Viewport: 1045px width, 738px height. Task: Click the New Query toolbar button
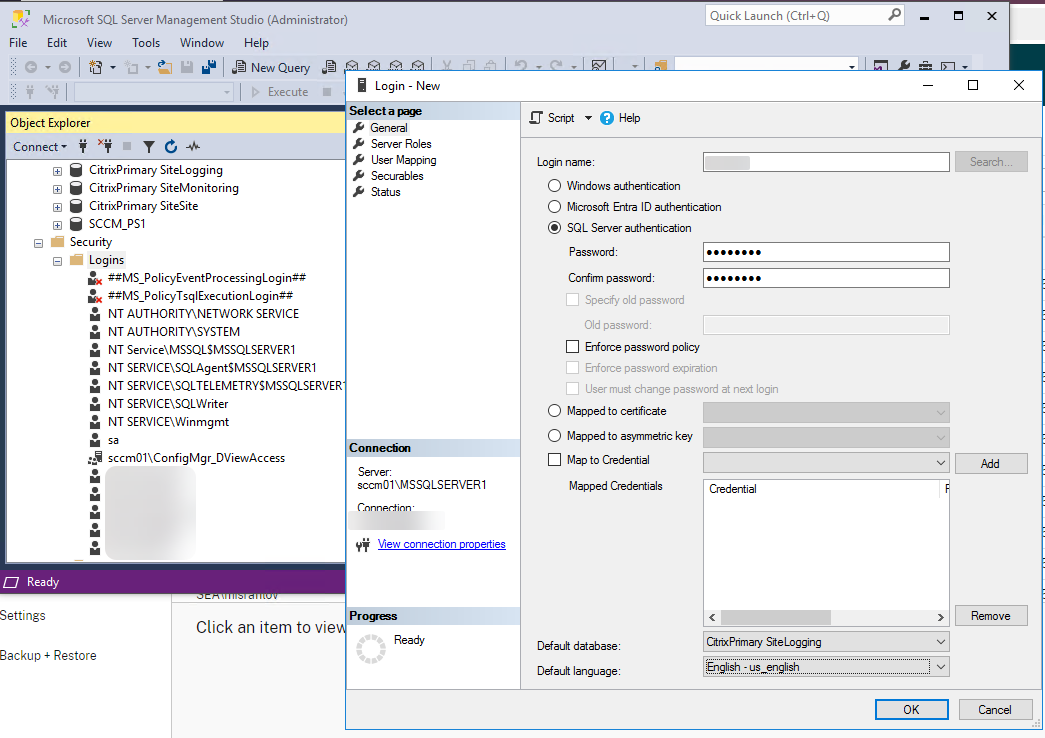point(271,67)
